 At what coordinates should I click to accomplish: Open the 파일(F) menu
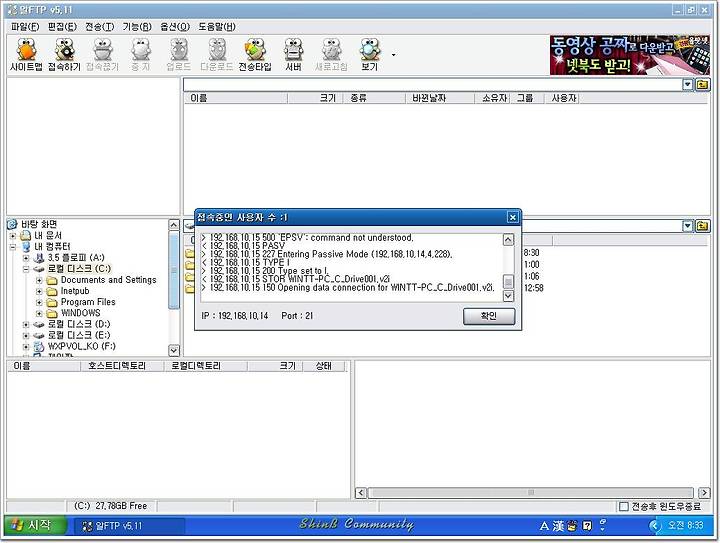[x=25, y=27]
